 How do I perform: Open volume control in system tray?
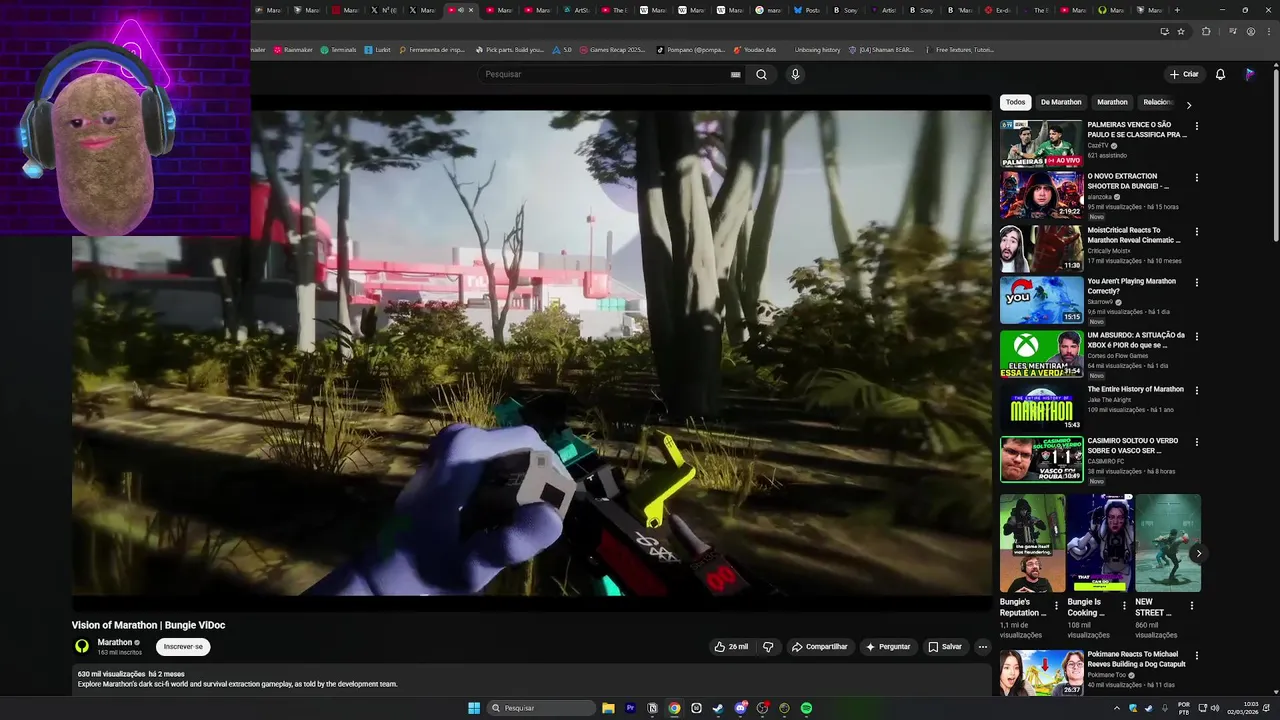[1215, 708]
